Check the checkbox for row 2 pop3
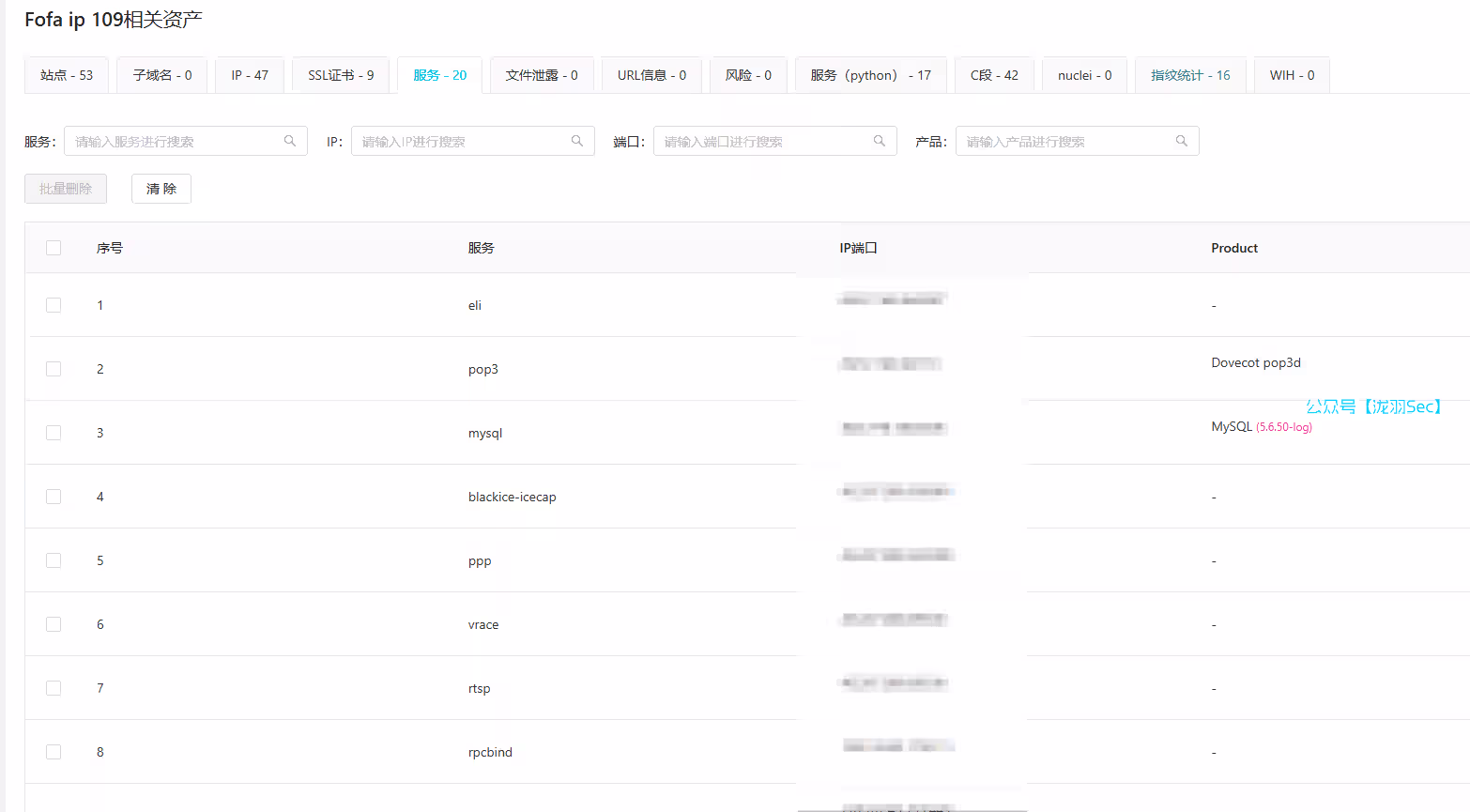This screenshot has height=812, width=1470. tap(54, 369)
